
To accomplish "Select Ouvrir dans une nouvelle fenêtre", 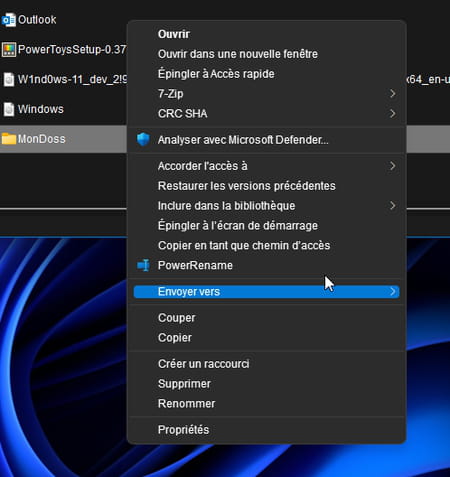I will (x=266, y=54).
